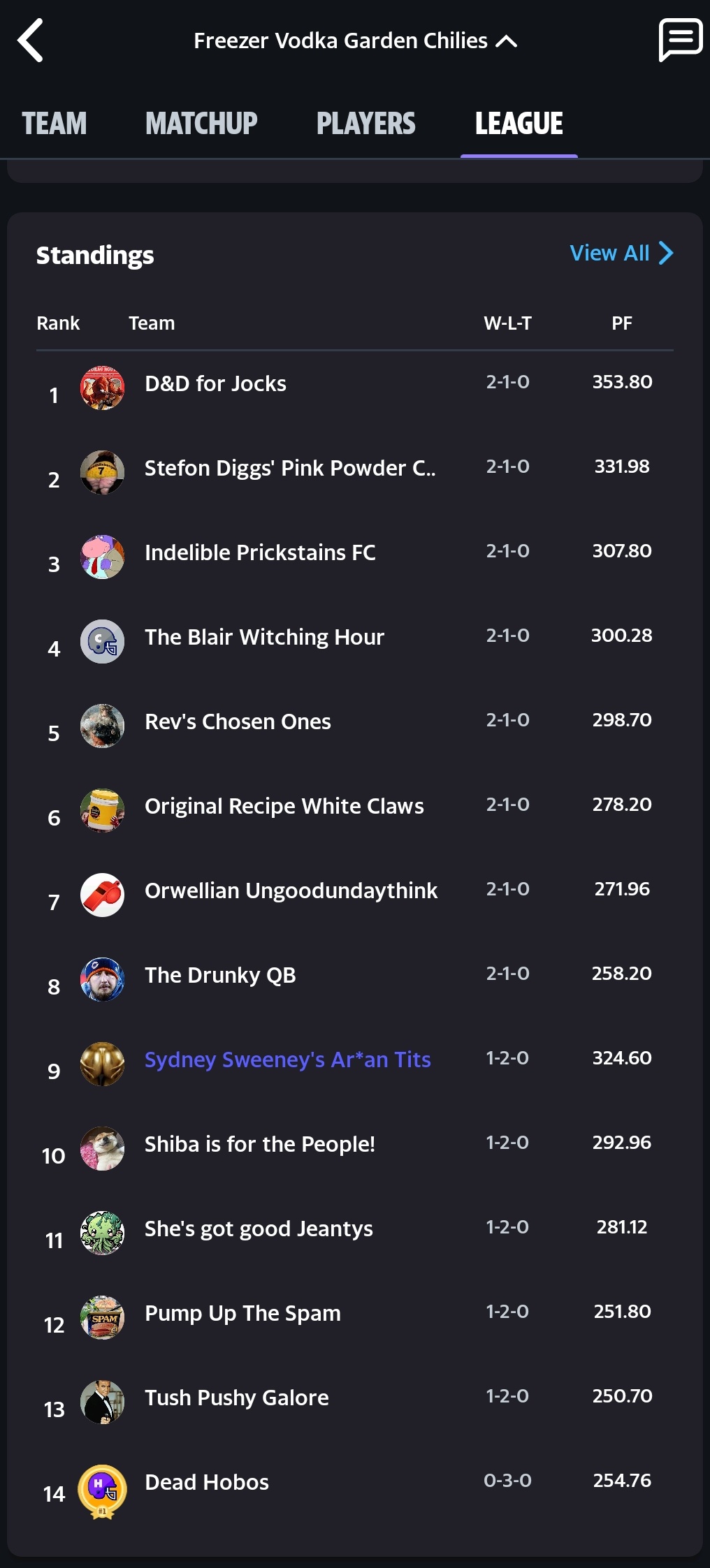This screenshot has width=710, height=1568.
Task: Tap the Shiba dog avatar
Action: coord(102,1148)
